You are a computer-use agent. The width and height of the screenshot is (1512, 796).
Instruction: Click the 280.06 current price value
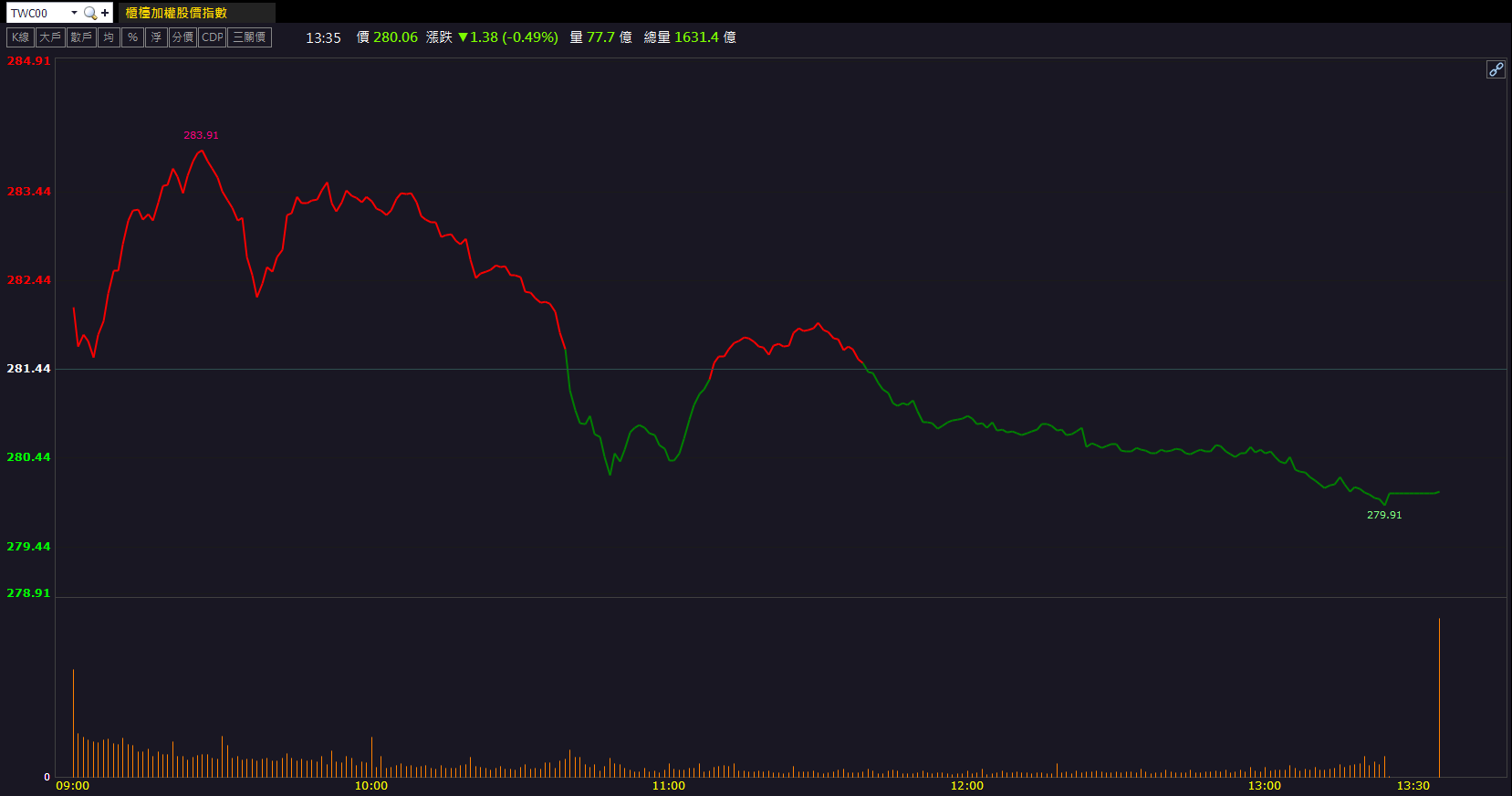pyautogui.click(x=395, y=37)
